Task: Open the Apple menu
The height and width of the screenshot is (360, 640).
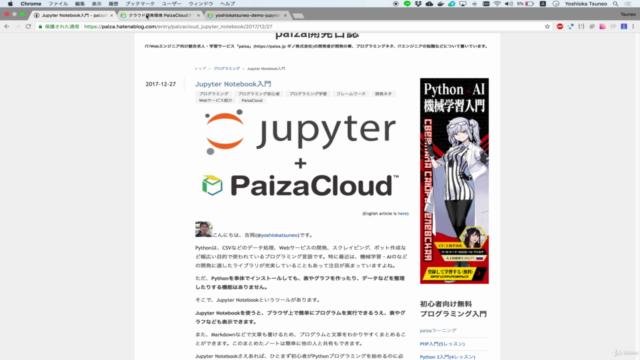Action: pos(10,4)
